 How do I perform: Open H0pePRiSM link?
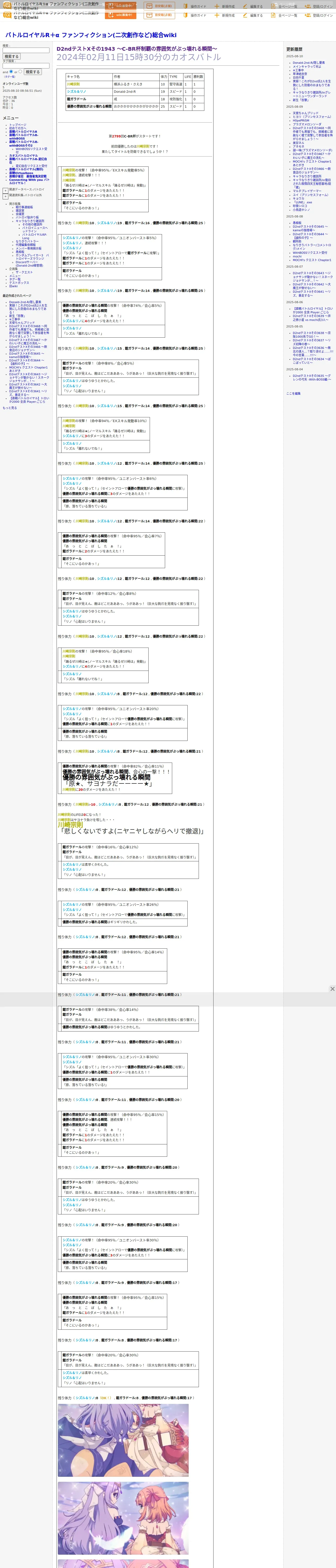tap(301, 120)
